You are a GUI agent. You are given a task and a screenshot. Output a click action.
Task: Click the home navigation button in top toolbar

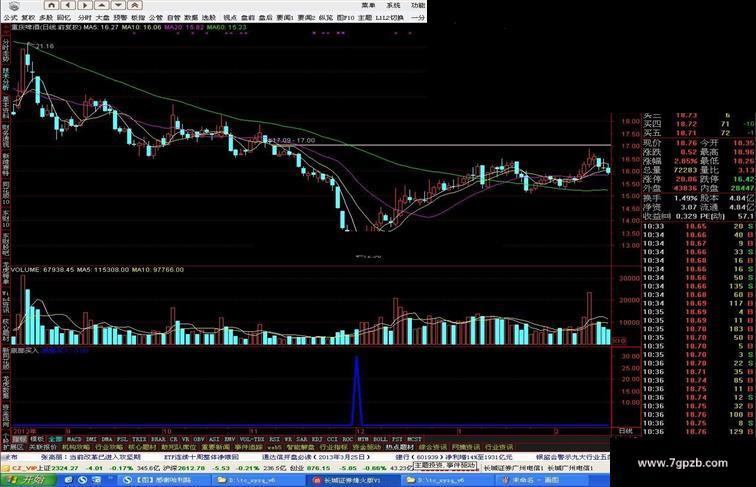[51, 5]
